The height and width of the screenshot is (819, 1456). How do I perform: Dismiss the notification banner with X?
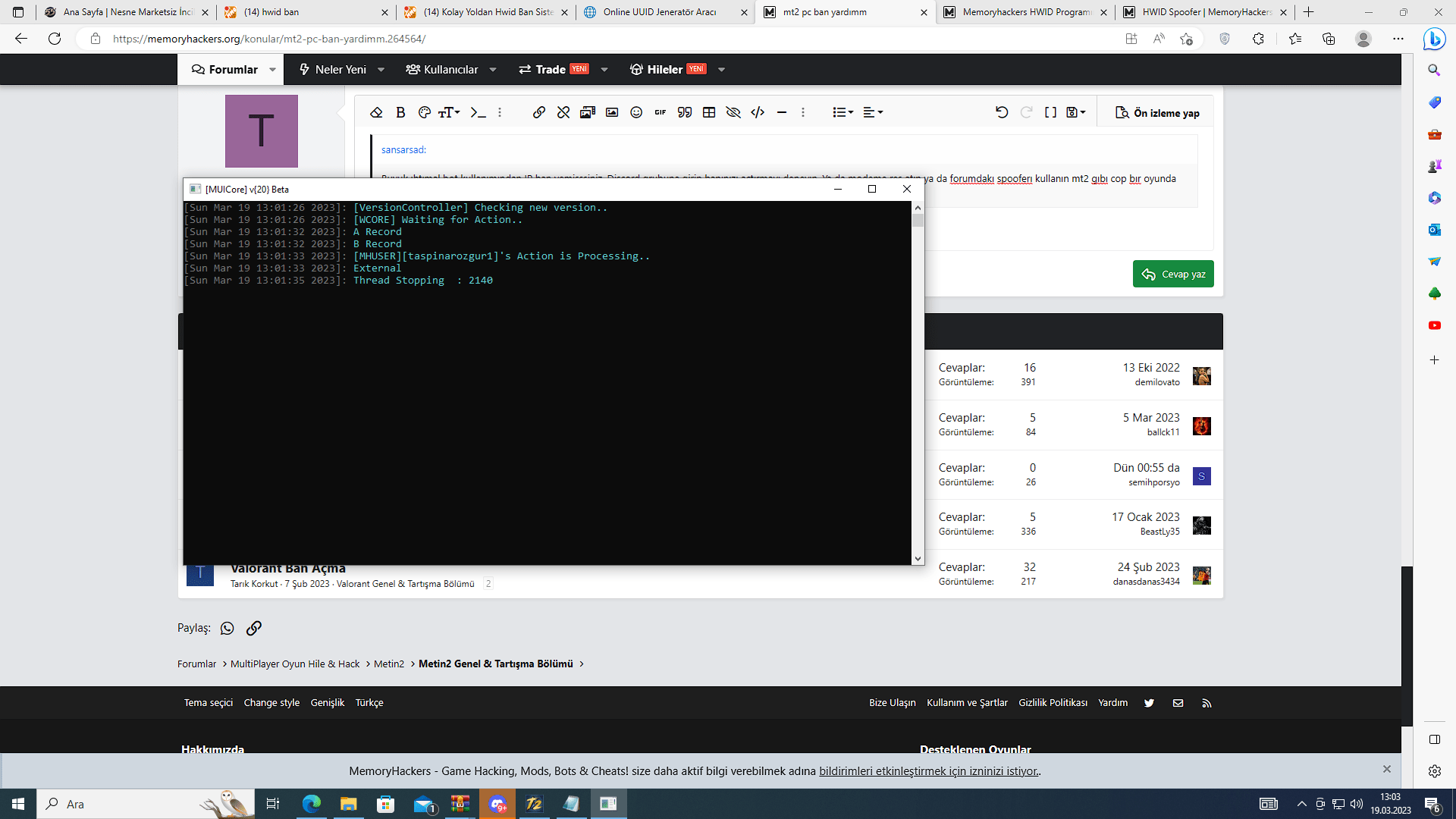click(1387, 769)
